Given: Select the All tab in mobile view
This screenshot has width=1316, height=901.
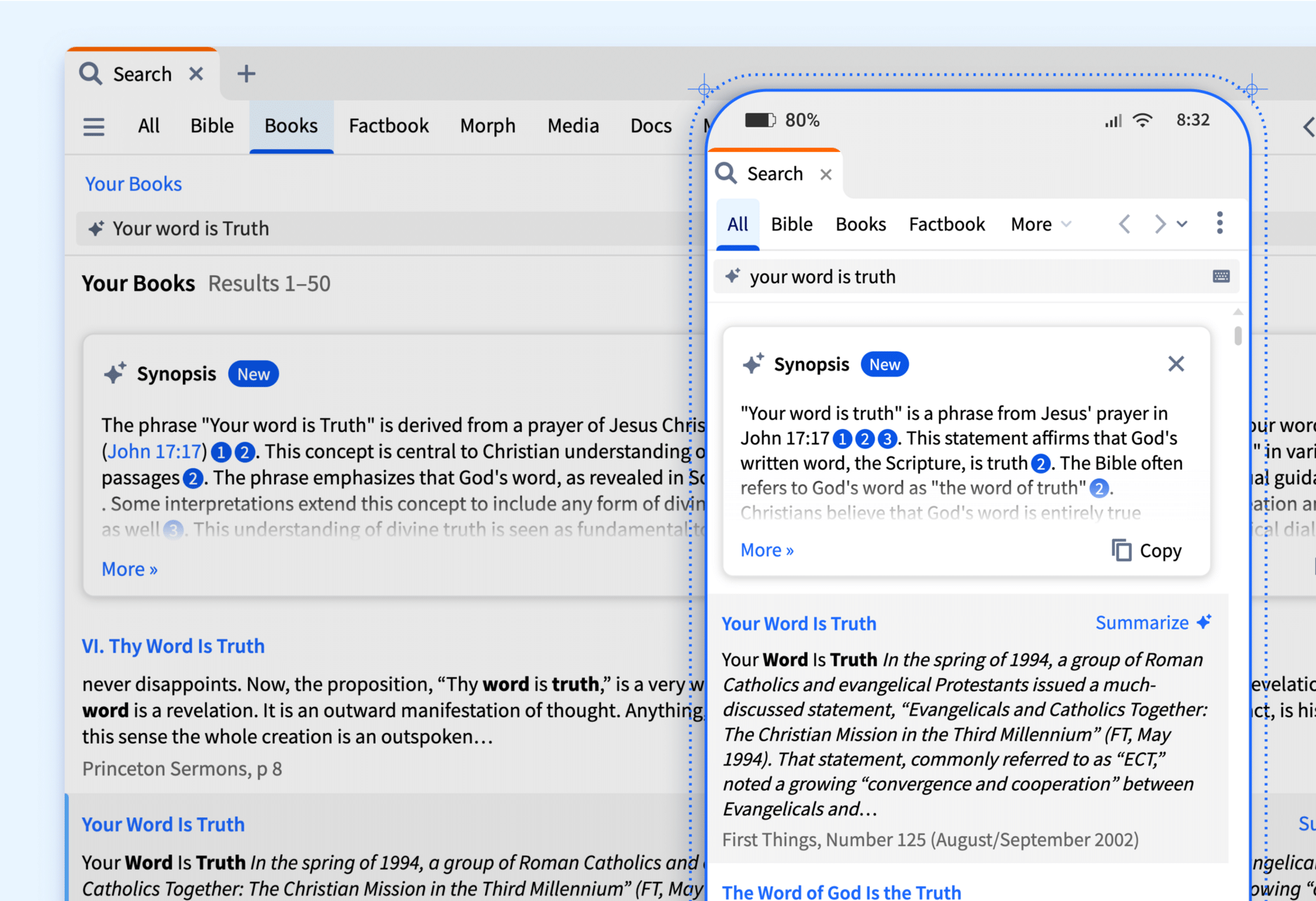Looking at the screenshot, I should pyautogui.click(x=737, y=224).
